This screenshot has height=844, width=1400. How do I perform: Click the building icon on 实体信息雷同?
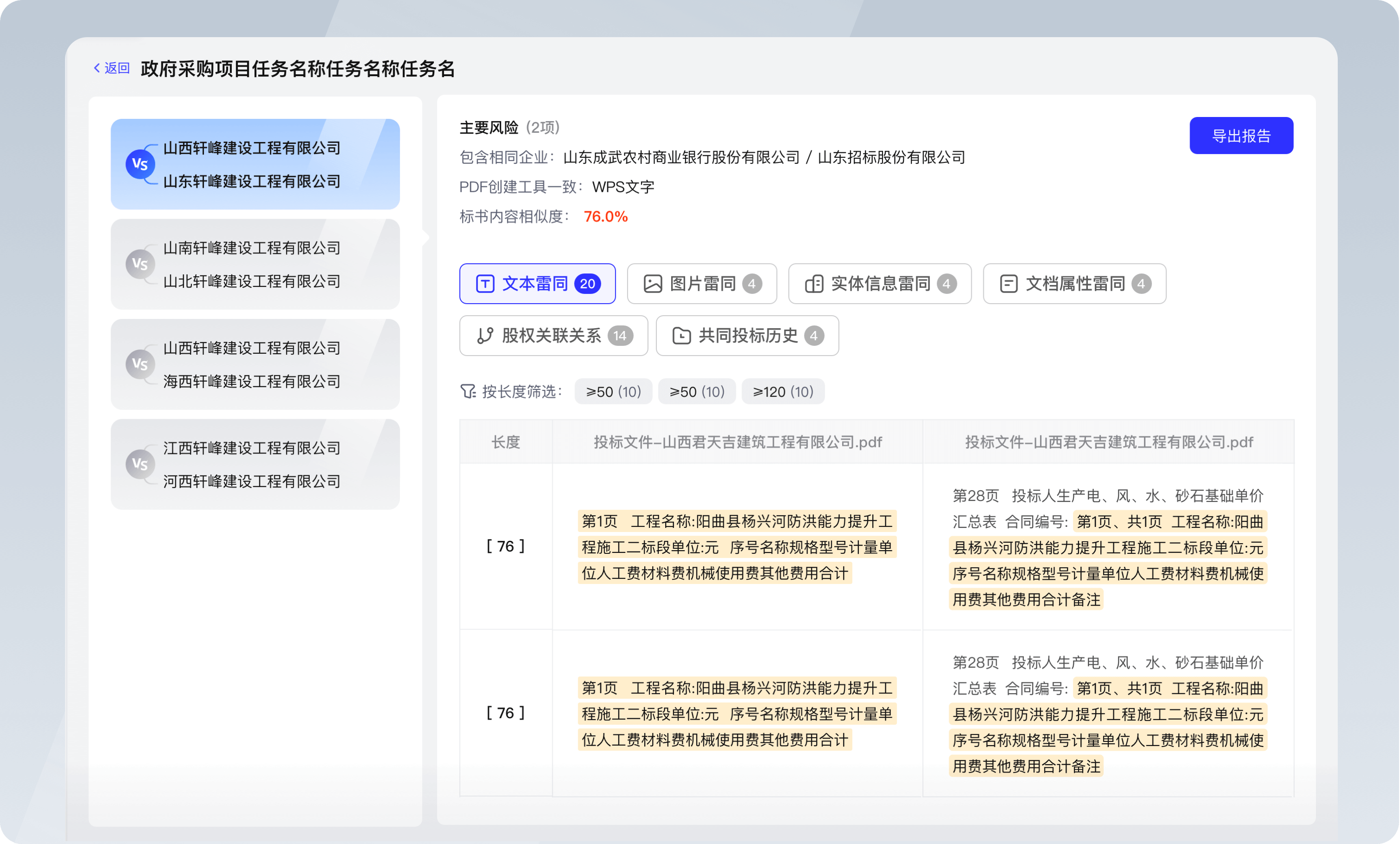pyautogui.click(x=815, y=283)
